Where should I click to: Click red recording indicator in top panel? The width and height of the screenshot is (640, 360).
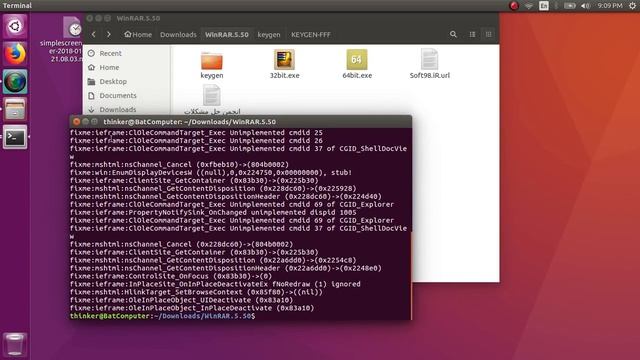[514, 6]
